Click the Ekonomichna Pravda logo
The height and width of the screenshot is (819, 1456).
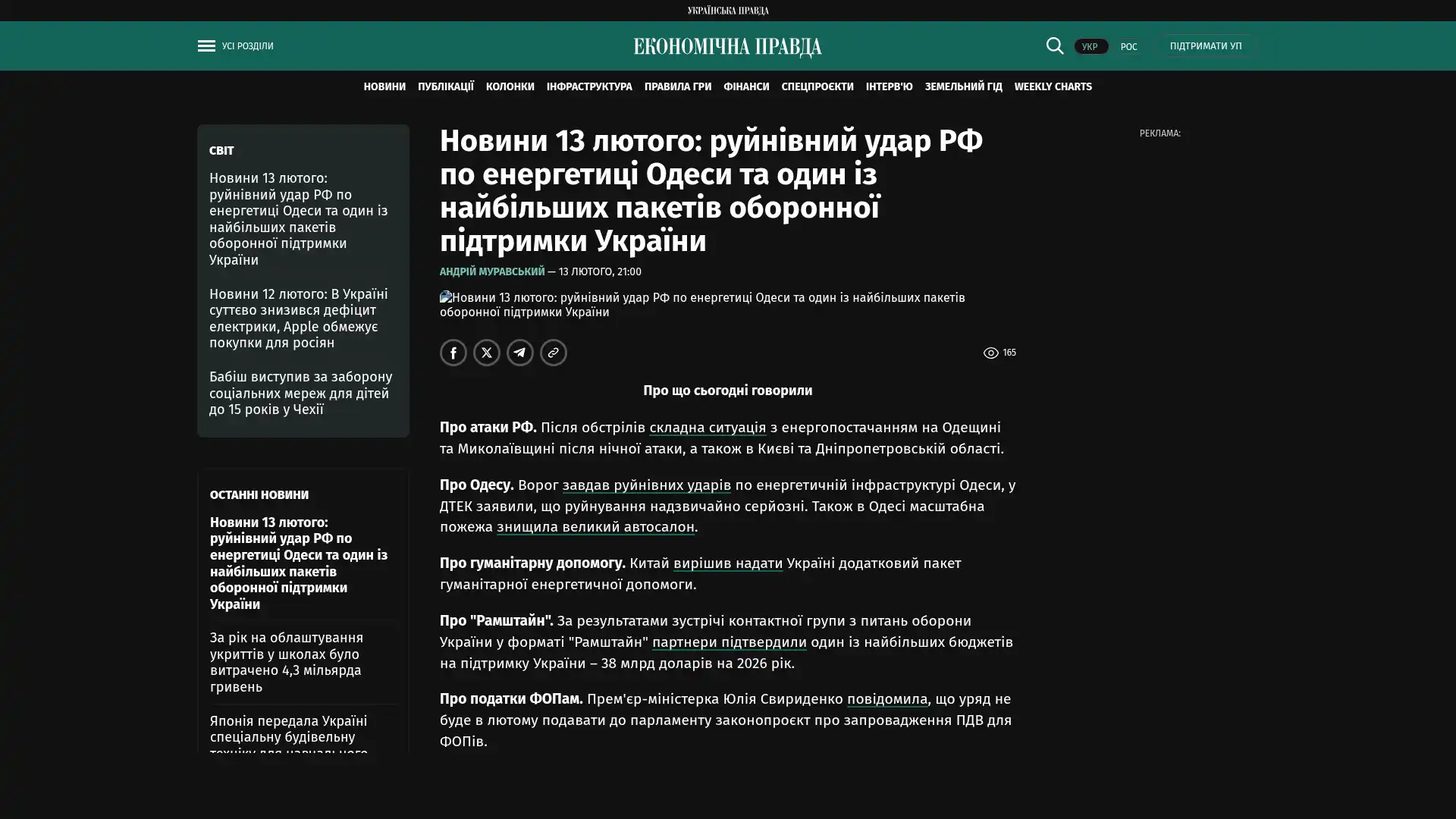click(727, 47)
